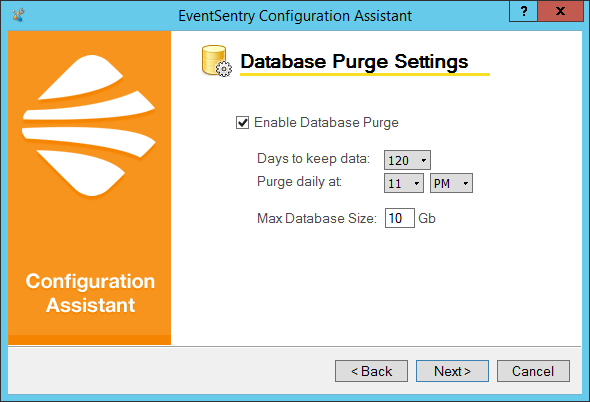Click the question mark help button

523,11
